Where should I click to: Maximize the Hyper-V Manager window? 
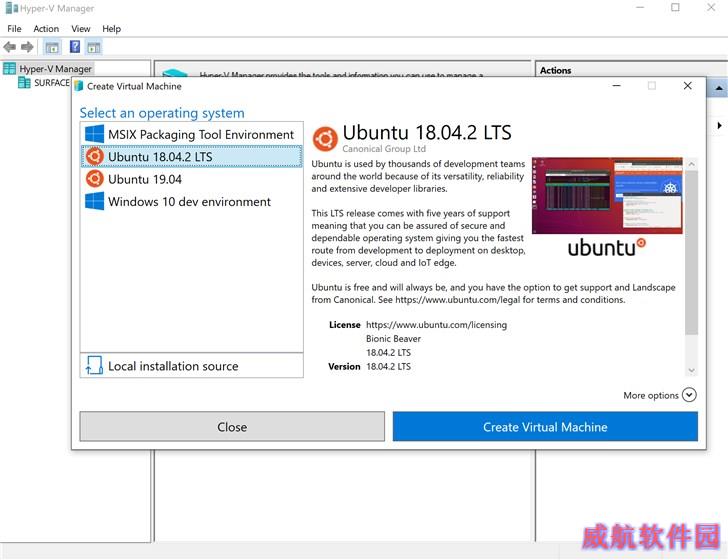coord(676,7)
